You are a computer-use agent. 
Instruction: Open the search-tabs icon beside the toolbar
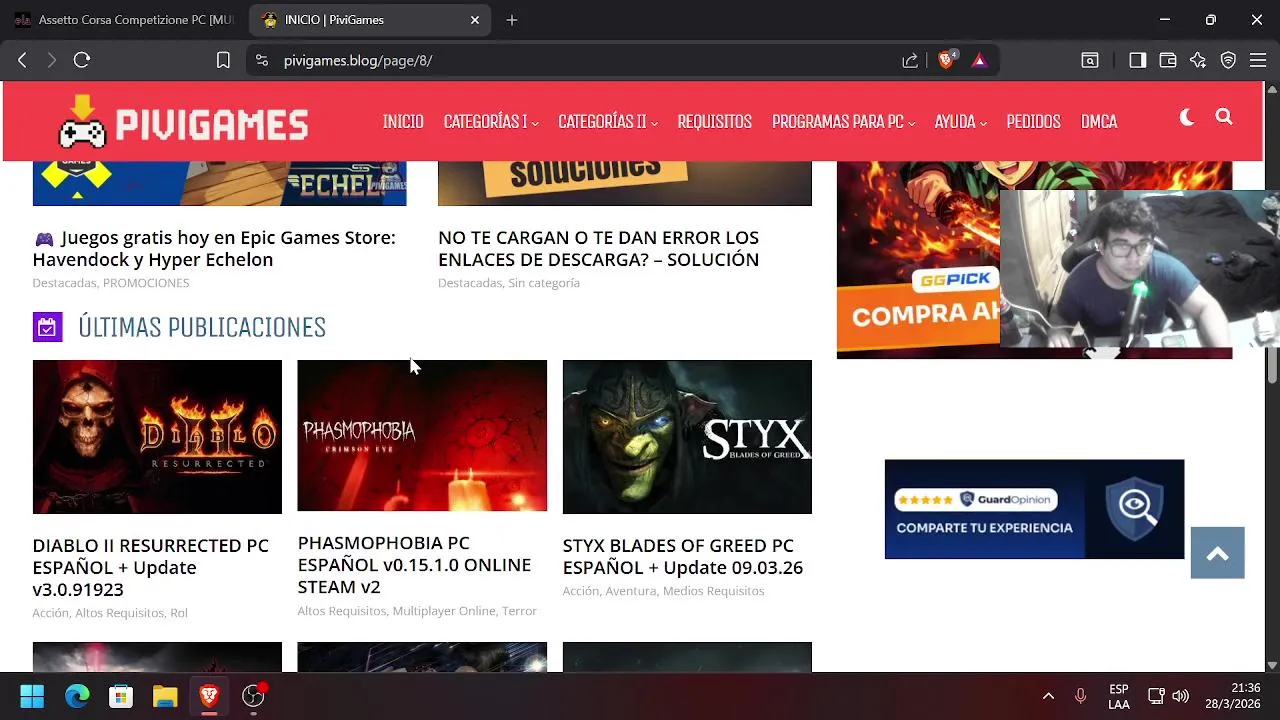click(1090, 60)
